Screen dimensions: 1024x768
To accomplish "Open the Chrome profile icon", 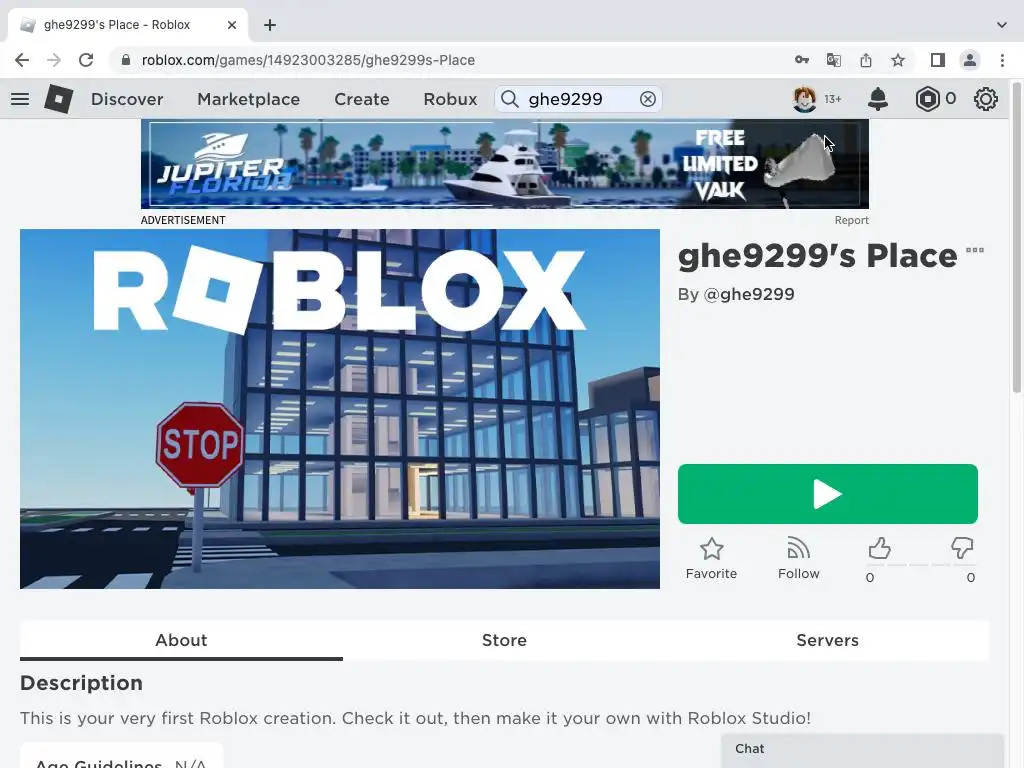I will (x=970, y=60).
